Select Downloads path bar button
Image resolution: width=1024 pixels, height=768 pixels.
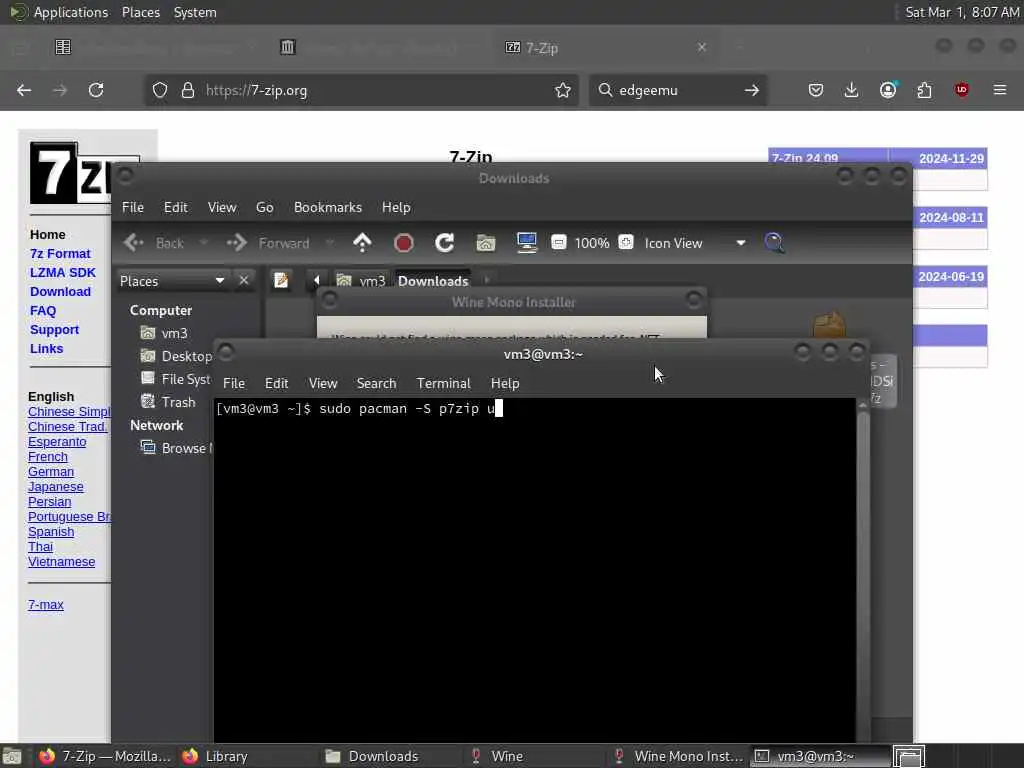pyautogui.click(x=433, y=281)
